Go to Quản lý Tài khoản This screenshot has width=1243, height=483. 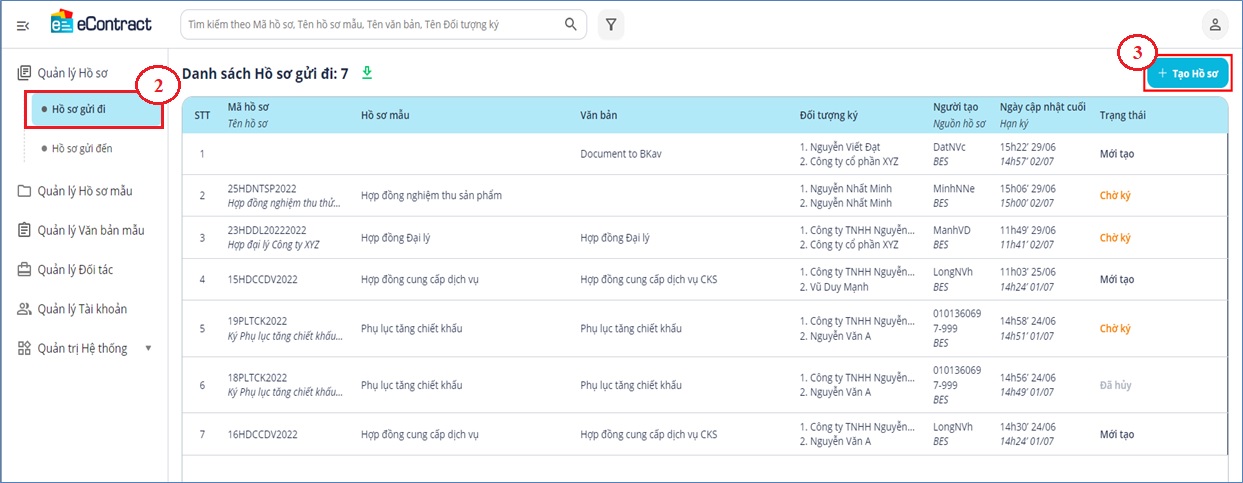point(82,309)
